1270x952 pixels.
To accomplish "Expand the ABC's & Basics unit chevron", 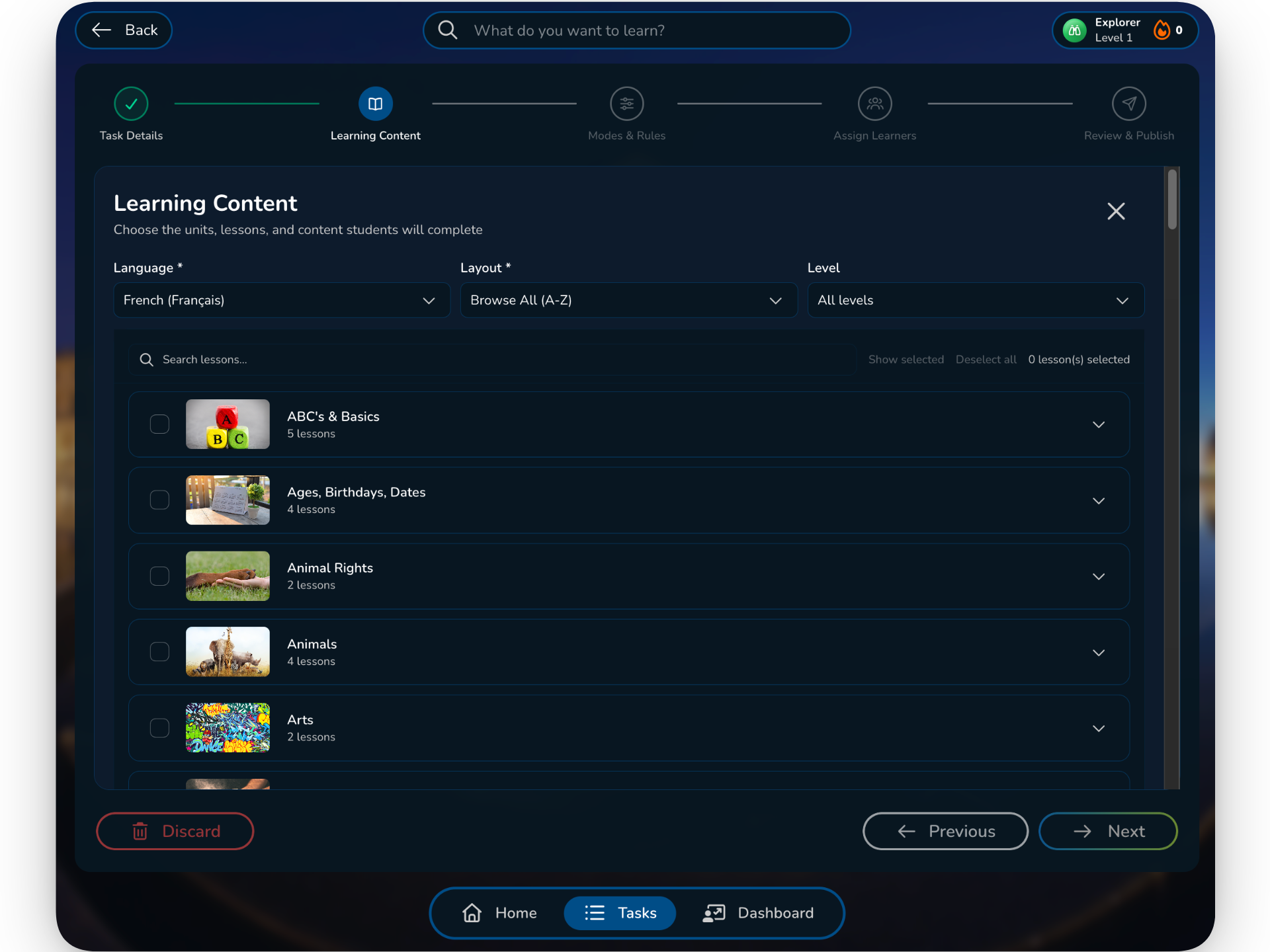I will pos(1099,424).
